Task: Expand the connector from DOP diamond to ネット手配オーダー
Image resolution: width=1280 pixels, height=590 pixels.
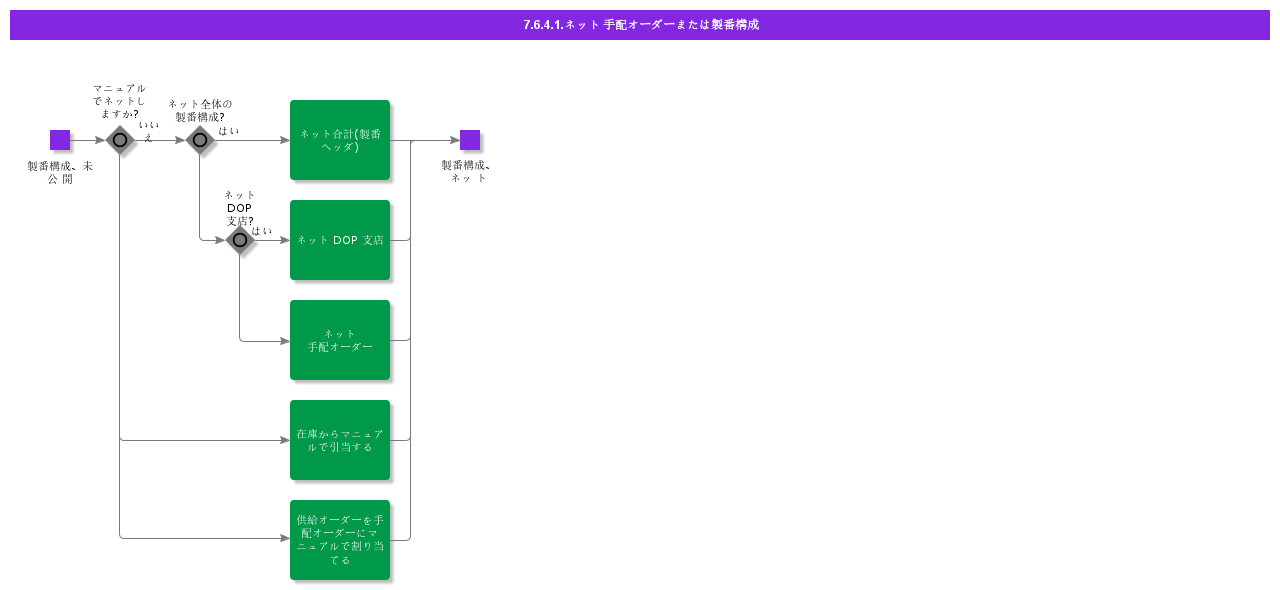Action: coord(265,340)
